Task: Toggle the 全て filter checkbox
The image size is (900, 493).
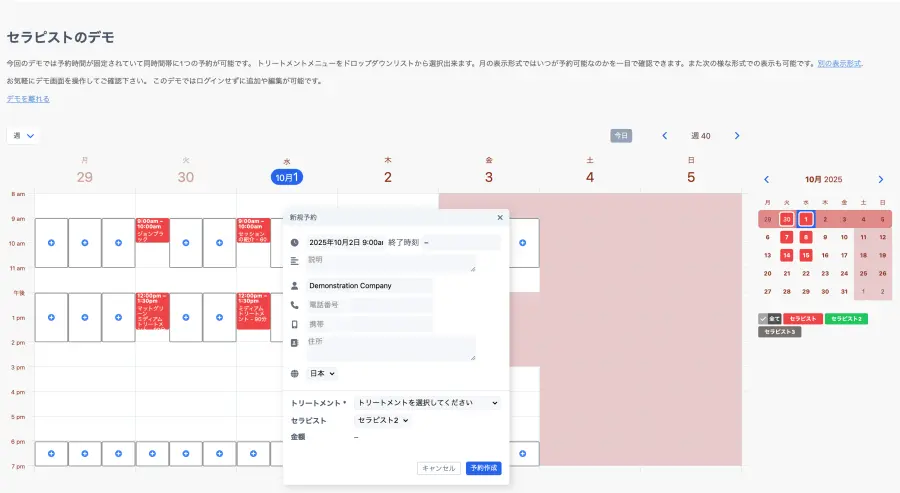Action: point(768,318)
